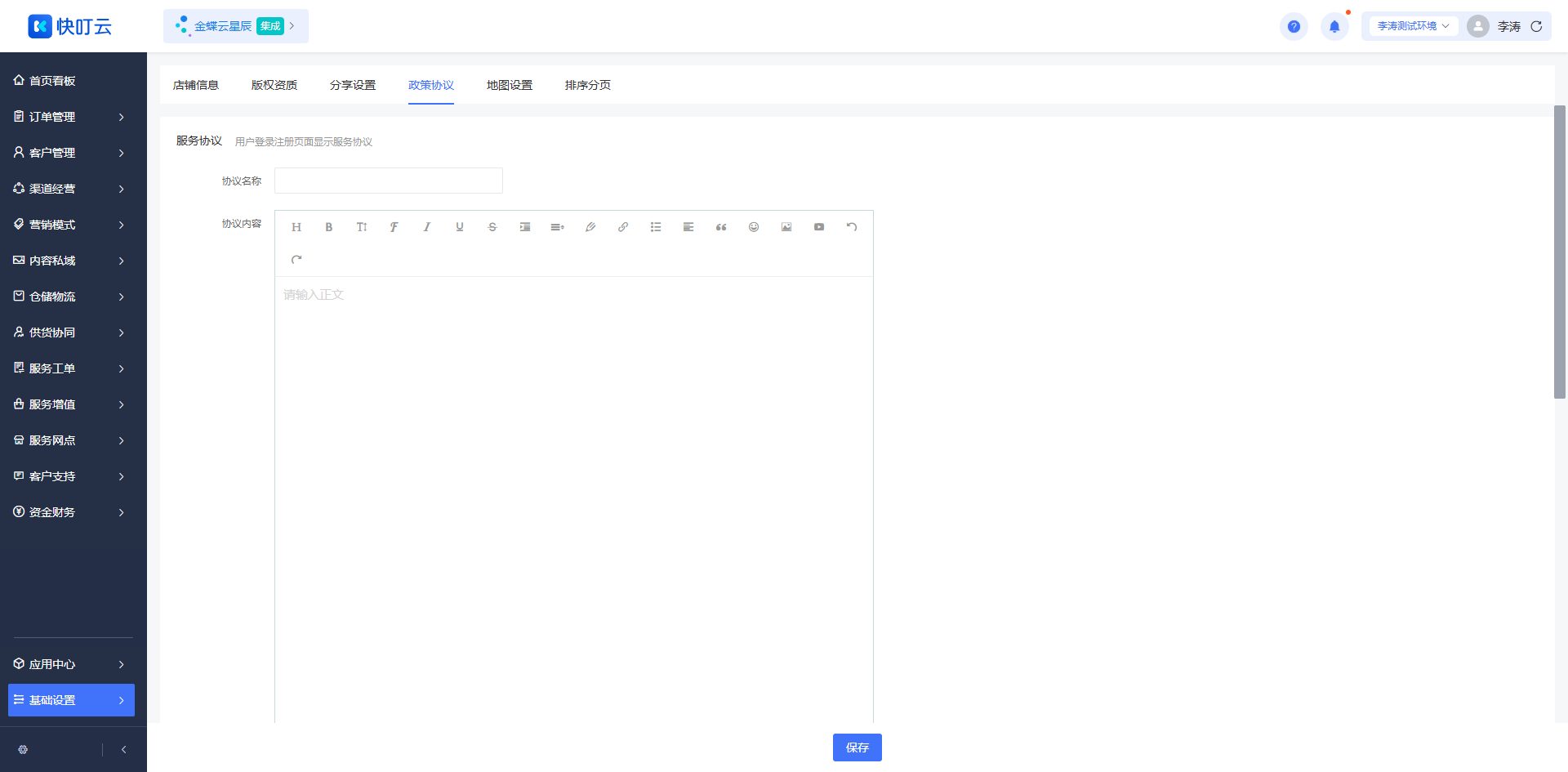Open the 李涛测试环境 environment dropdown

point(1413,26)
